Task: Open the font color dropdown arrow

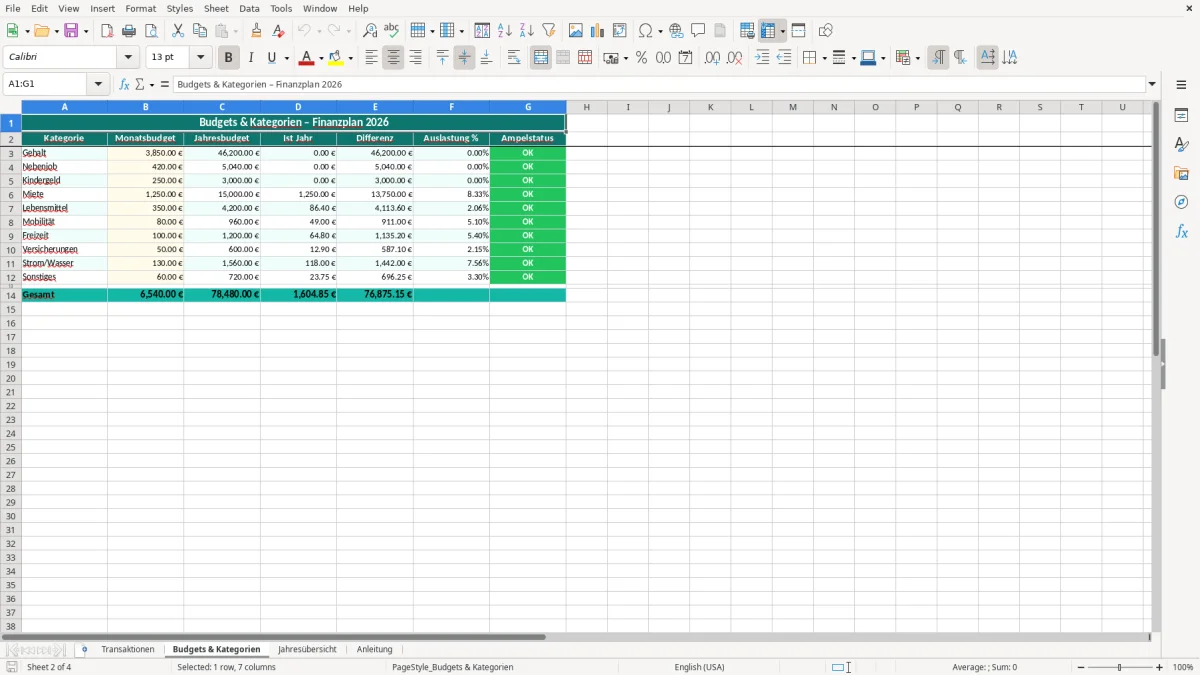Action: click(321, 58)
